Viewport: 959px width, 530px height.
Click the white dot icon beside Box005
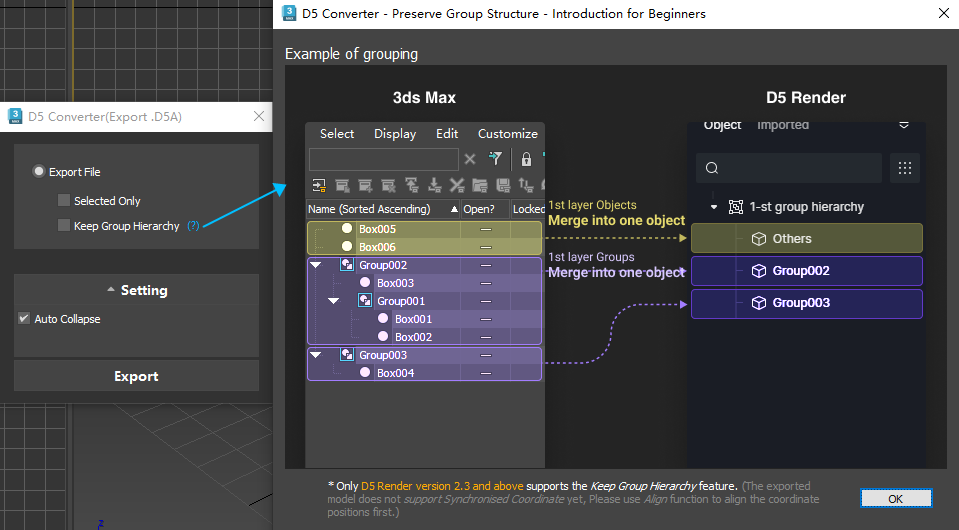[x=347, y=229]
